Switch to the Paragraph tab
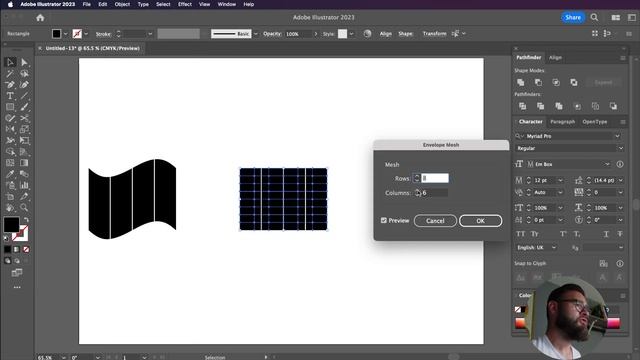 click(562, 122)
